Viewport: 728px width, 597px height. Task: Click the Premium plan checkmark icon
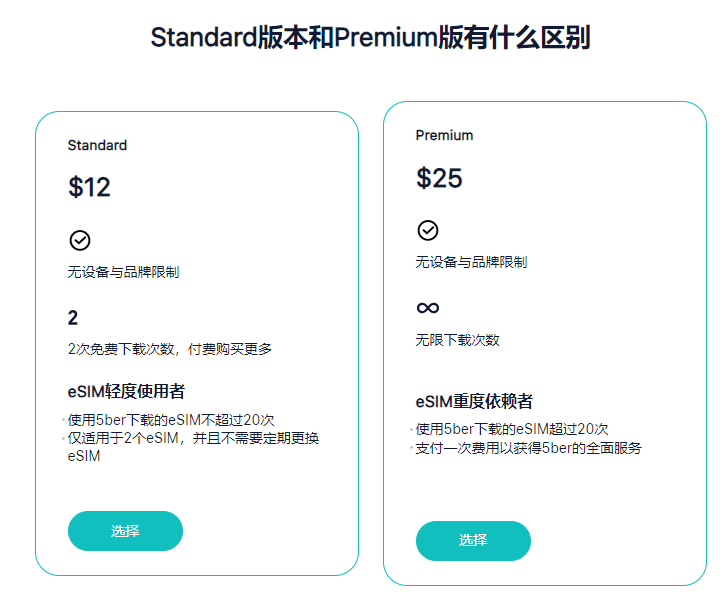coord(428,230)
